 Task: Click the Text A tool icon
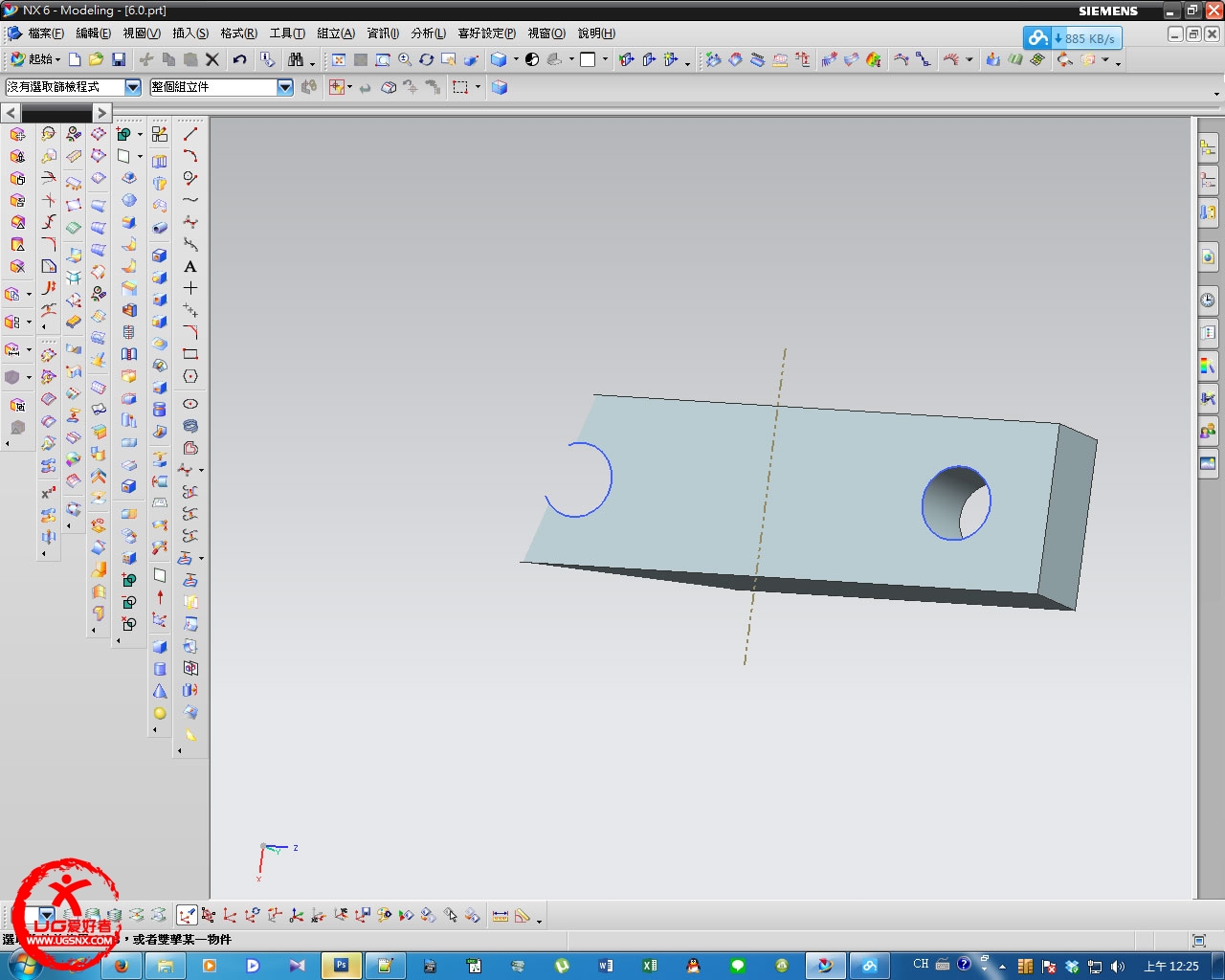[190, 266]
